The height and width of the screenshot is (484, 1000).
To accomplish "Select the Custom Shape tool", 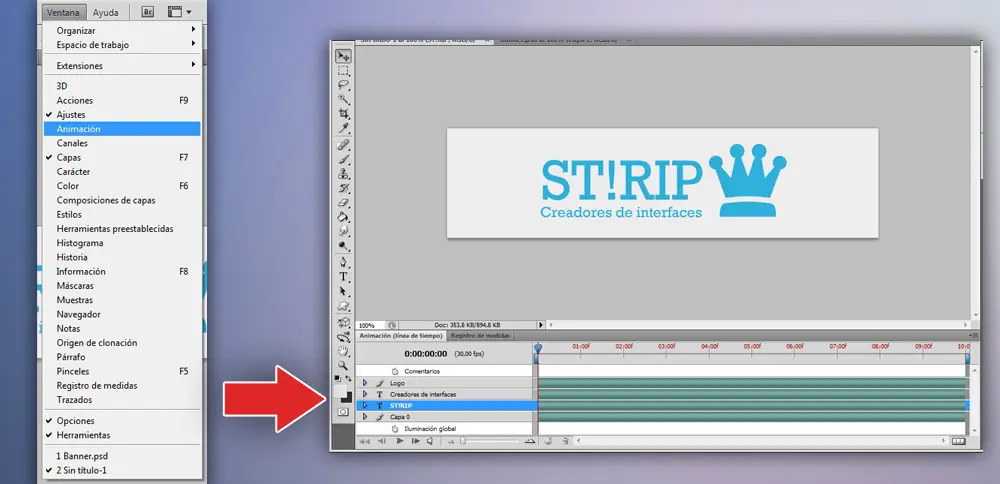I will [344, 305].
